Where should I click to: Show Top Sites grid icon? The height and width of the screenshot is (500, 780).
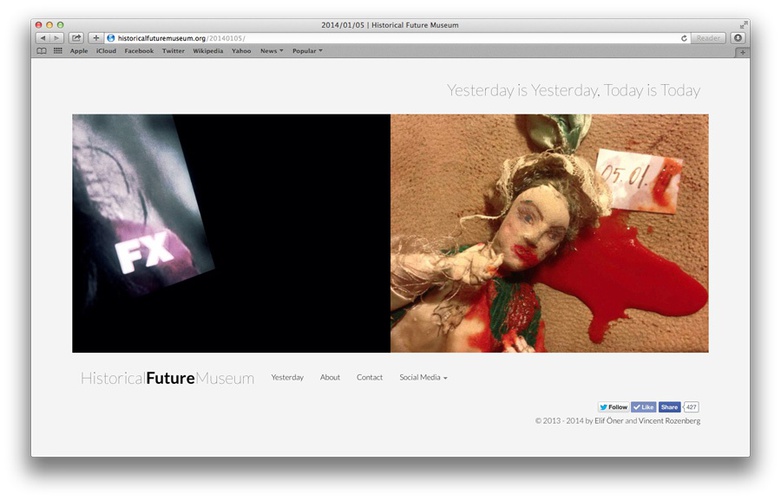[x=57, y=50]
